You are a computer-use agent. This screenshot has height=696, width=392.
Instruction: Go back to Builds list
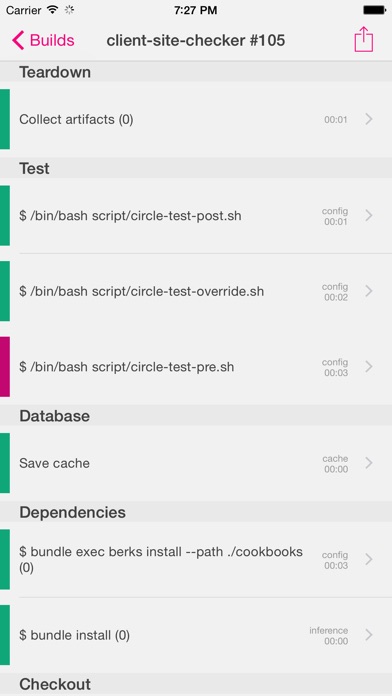43,40
